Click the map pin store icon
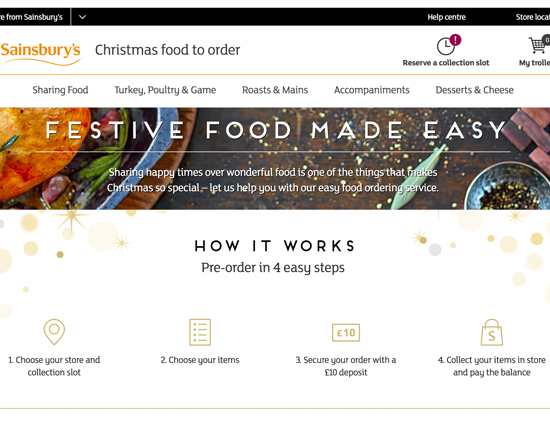 coord(54,332)
